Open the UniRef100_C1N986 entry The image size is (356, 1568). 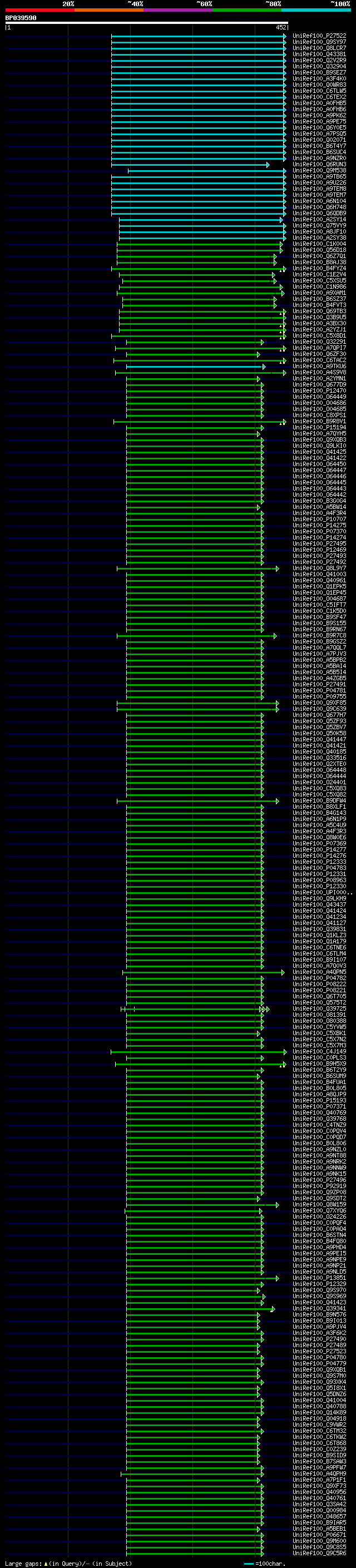(319, 286)
